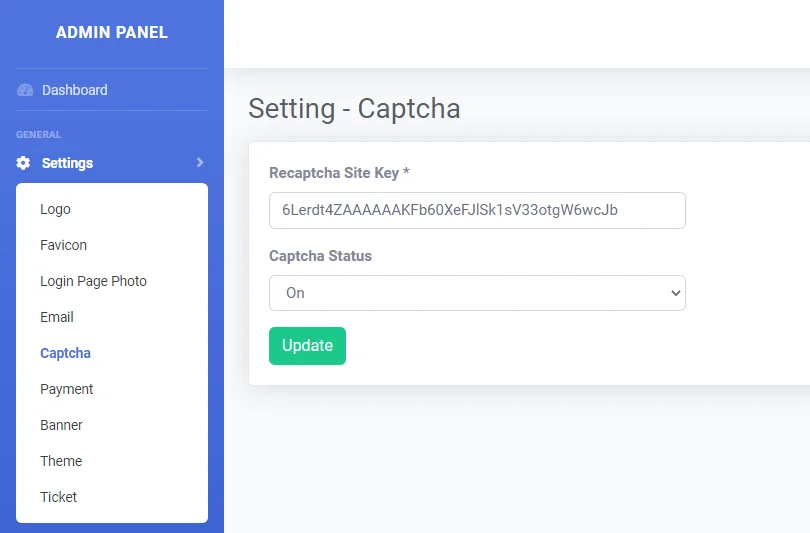Click the Recaptcha Site Key field

coord(477,210)
